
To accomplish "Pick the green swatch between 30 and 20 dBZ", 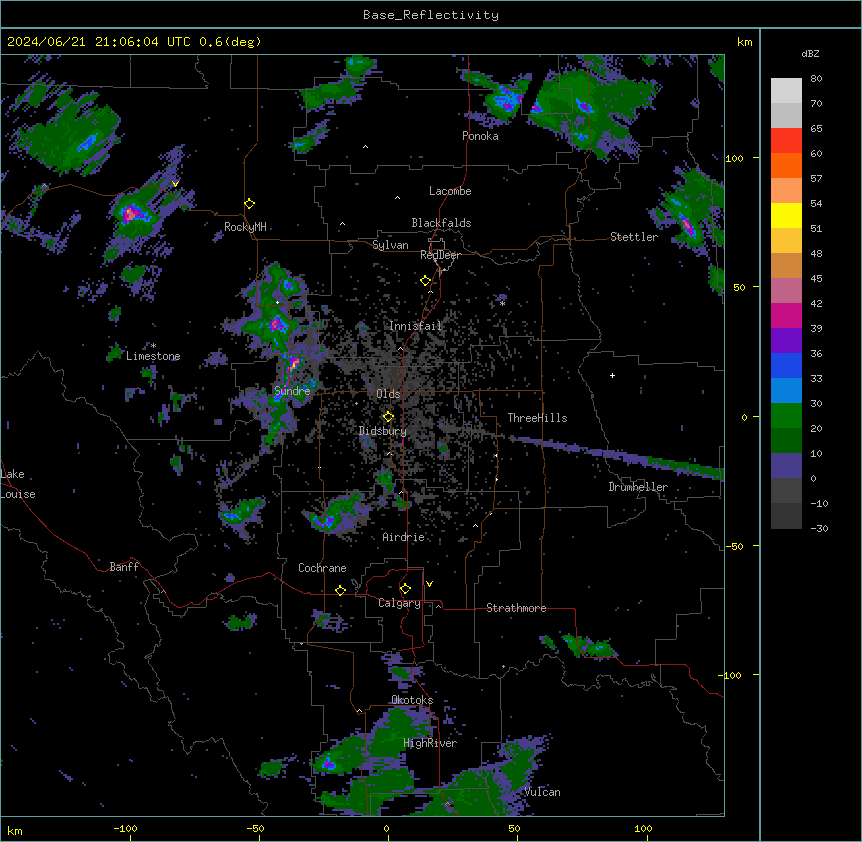I will pos(786,416).
